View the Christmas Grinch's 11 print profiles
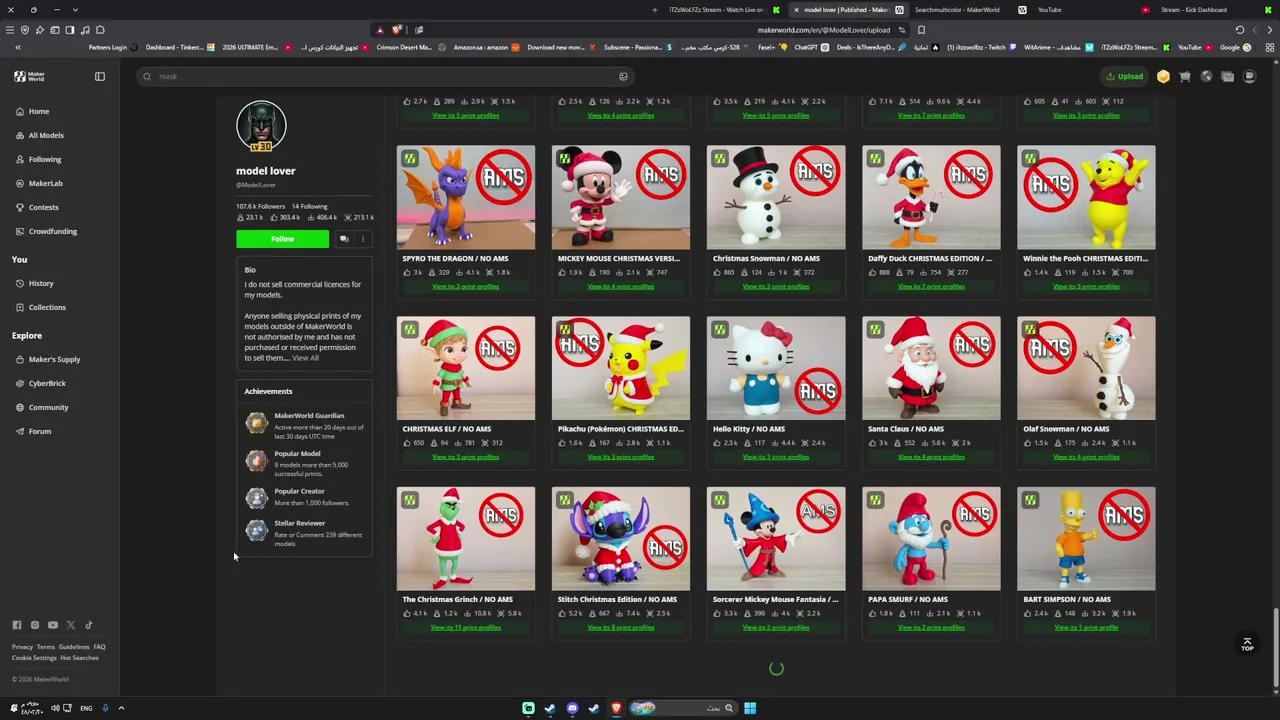The height and width of the screenshot is (720, 1280). [x=465, y=628]
